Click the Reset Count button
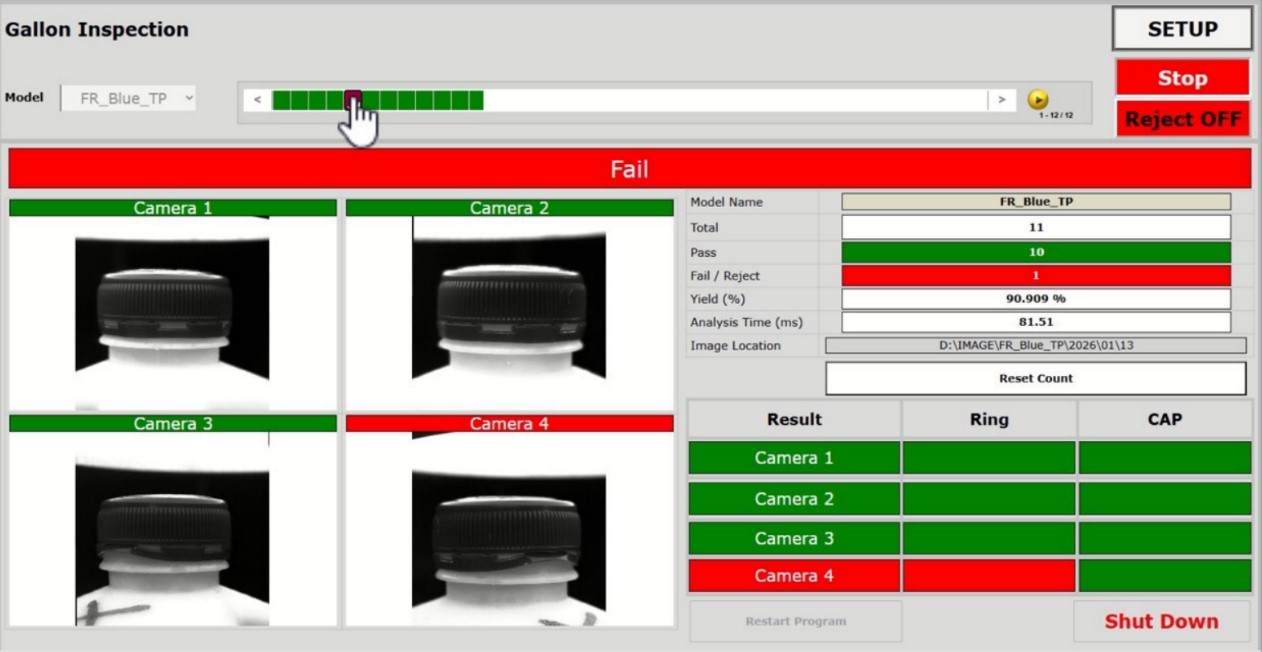 [x=1035, y=379]
